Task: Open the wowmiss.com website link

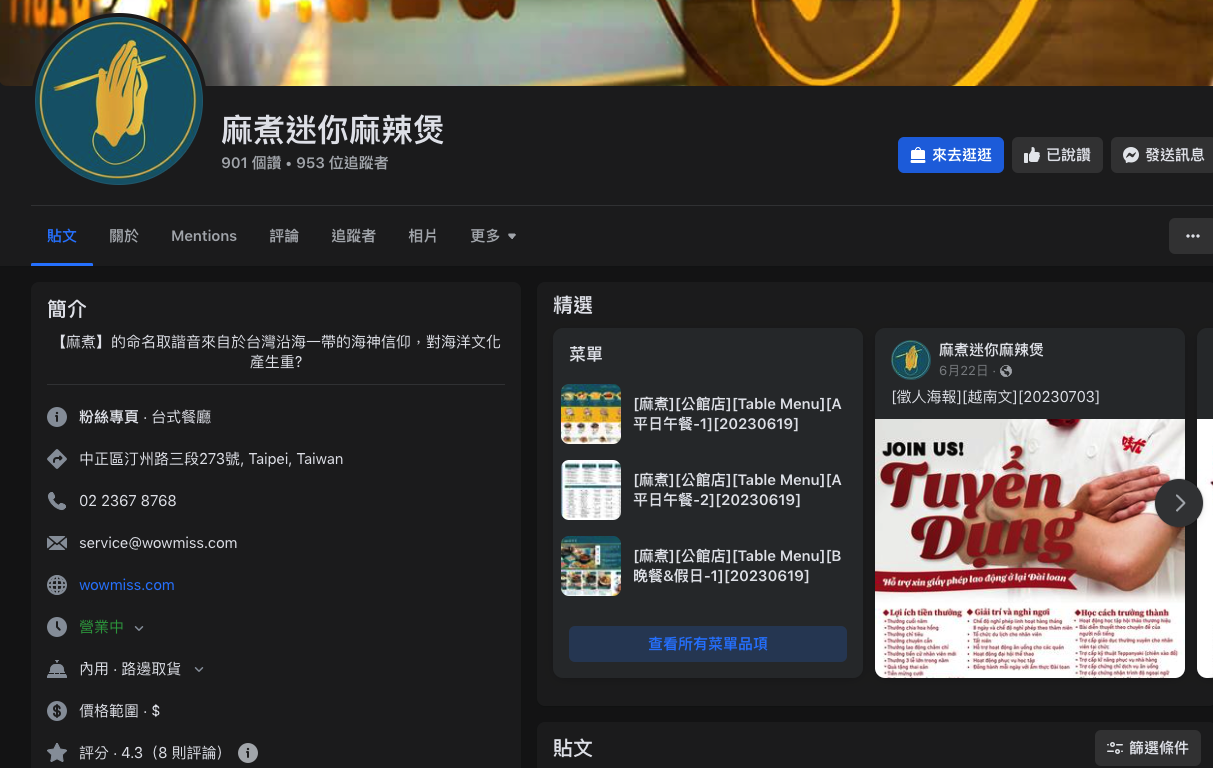Action: point(127,585)
